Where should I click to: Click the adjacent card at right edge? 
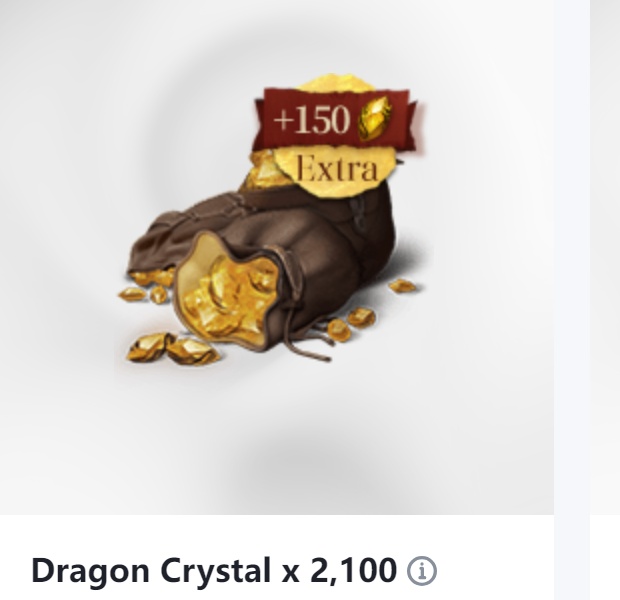pos(605,300)
